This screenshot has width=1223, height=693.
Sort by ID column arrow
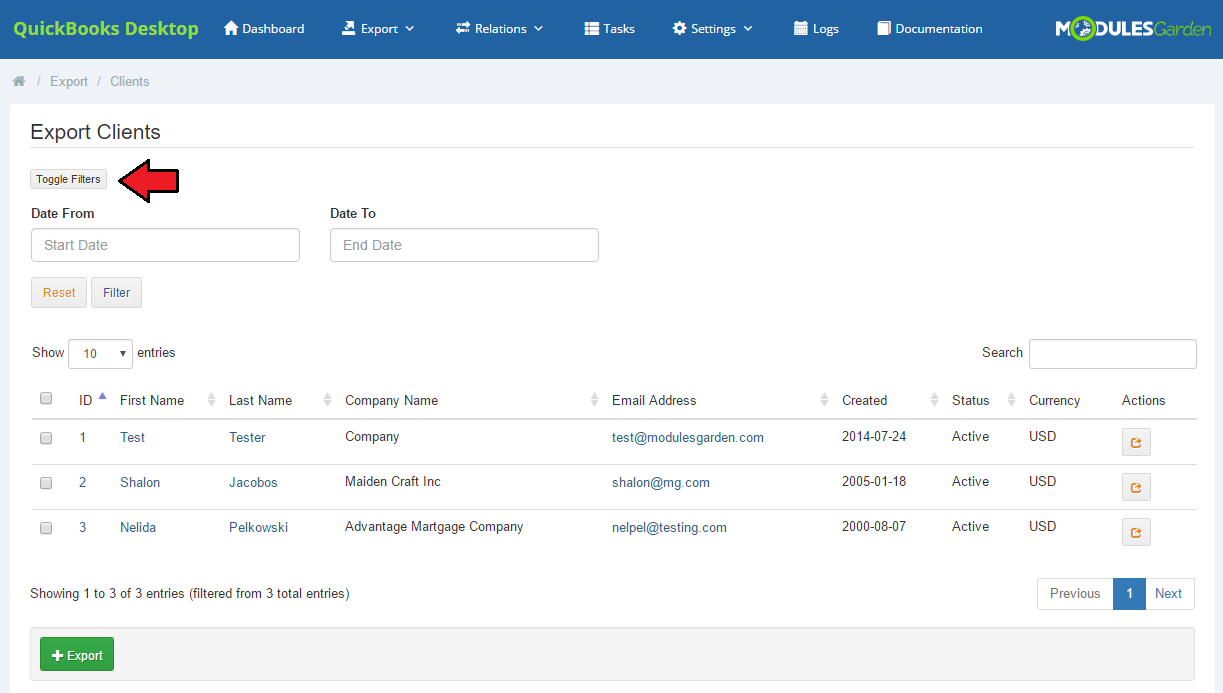(x=102, y=397)
